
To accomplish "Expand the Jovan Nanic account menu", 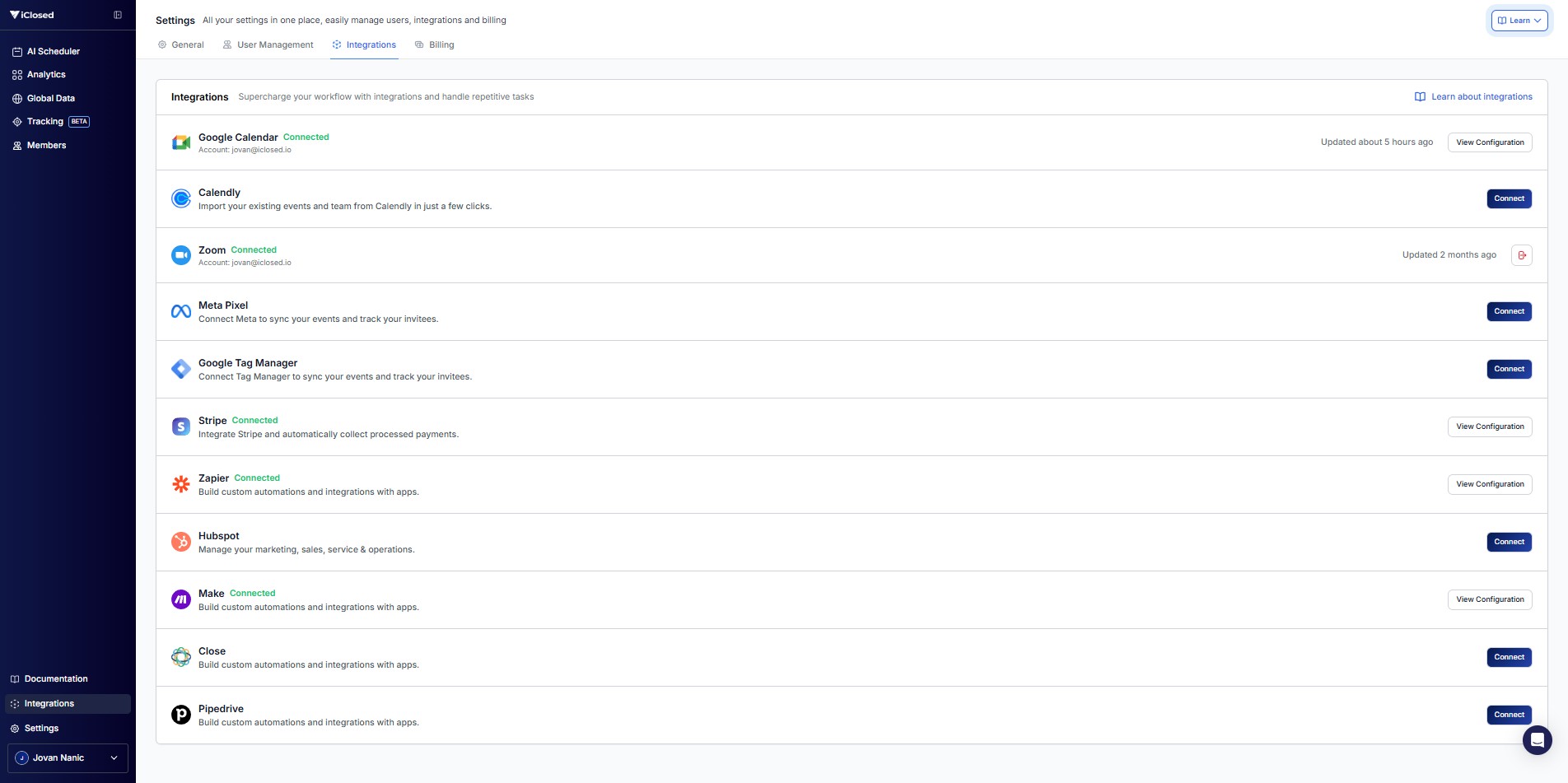I will pyautogui.click(x=68, y=758).
